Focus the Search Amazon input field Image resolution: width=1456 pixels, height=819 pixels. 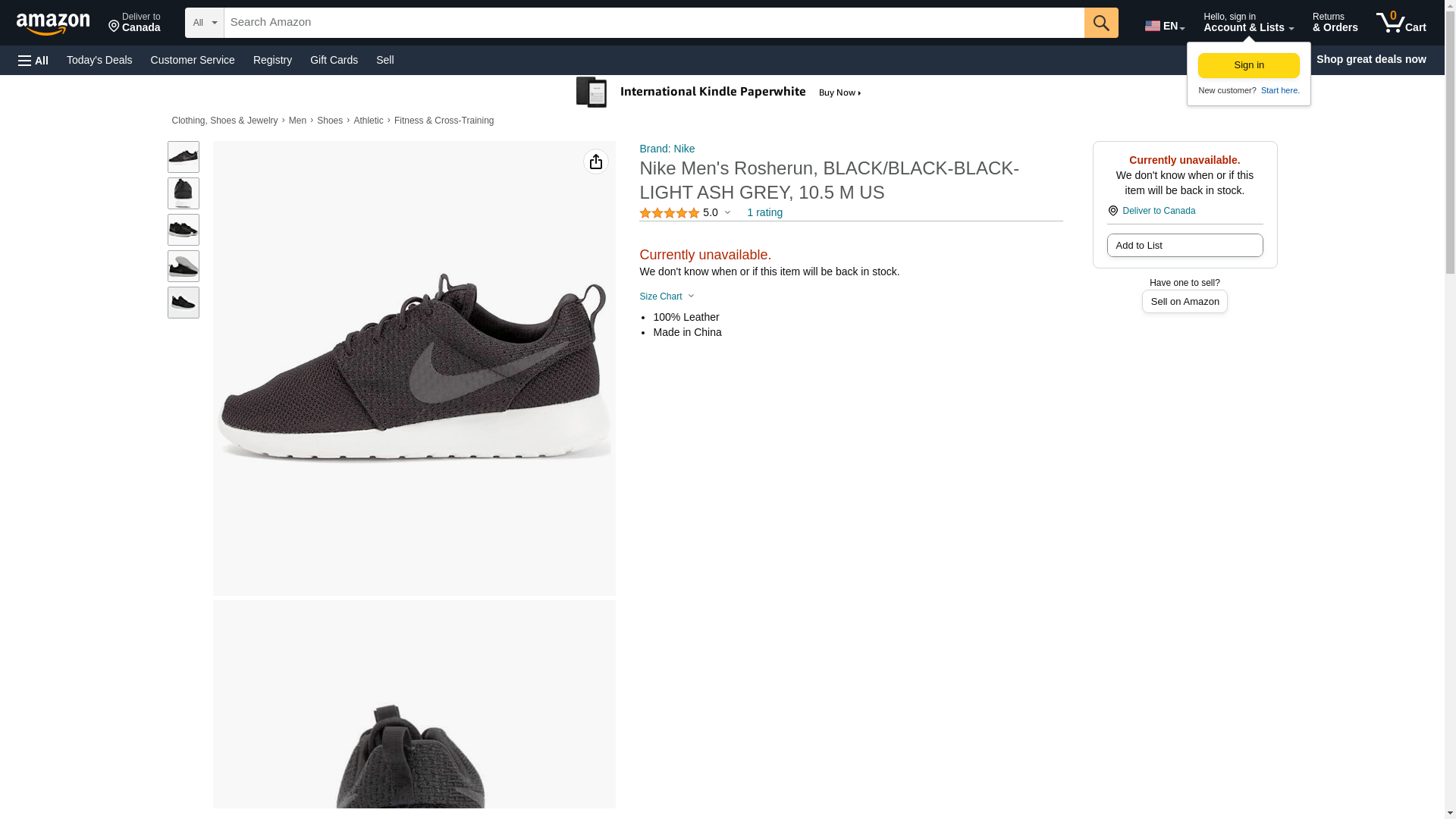coord(653,23)
